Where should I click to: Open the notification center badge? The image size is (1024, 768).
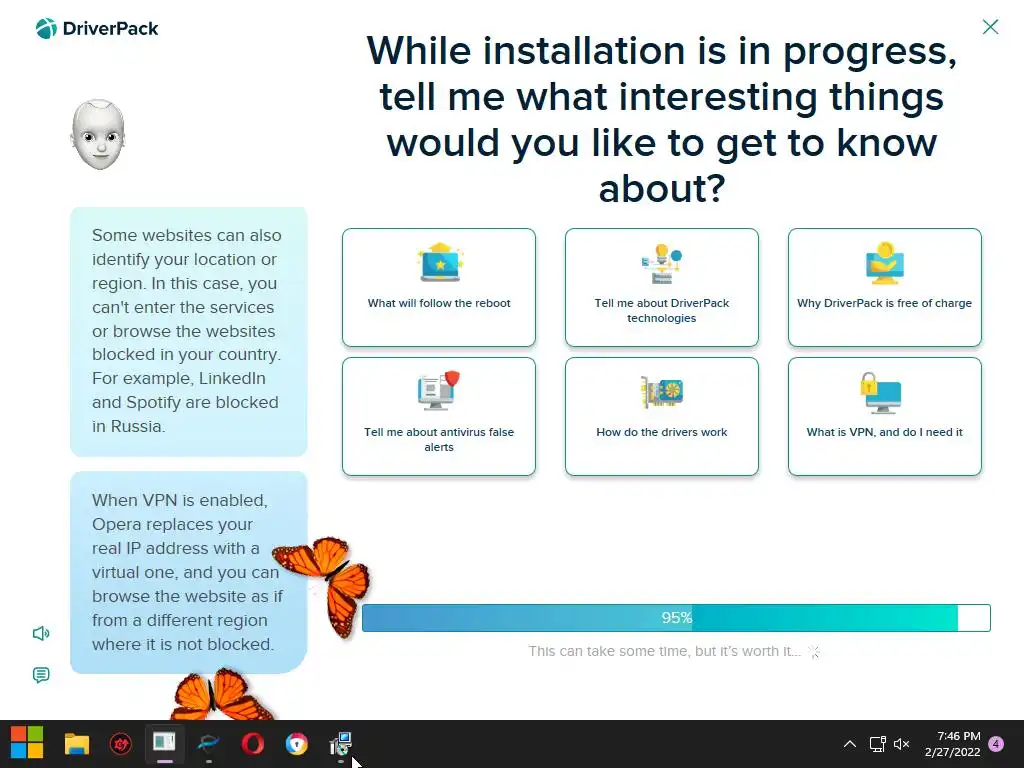coord(996,744)
